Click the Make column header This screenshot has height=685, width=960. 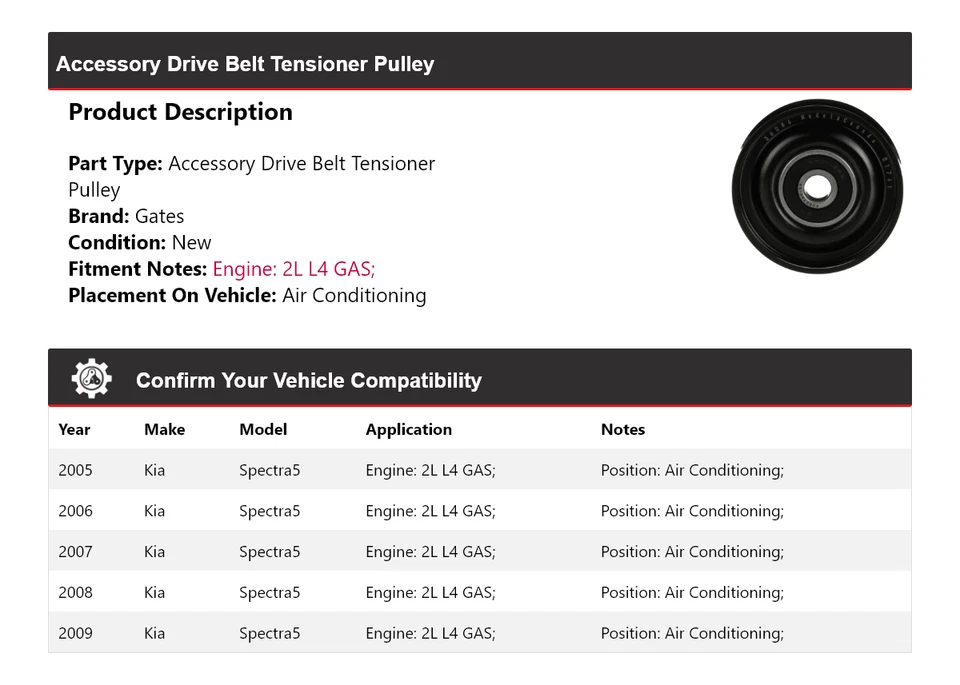pyautogui.click(x=164, y=429)
